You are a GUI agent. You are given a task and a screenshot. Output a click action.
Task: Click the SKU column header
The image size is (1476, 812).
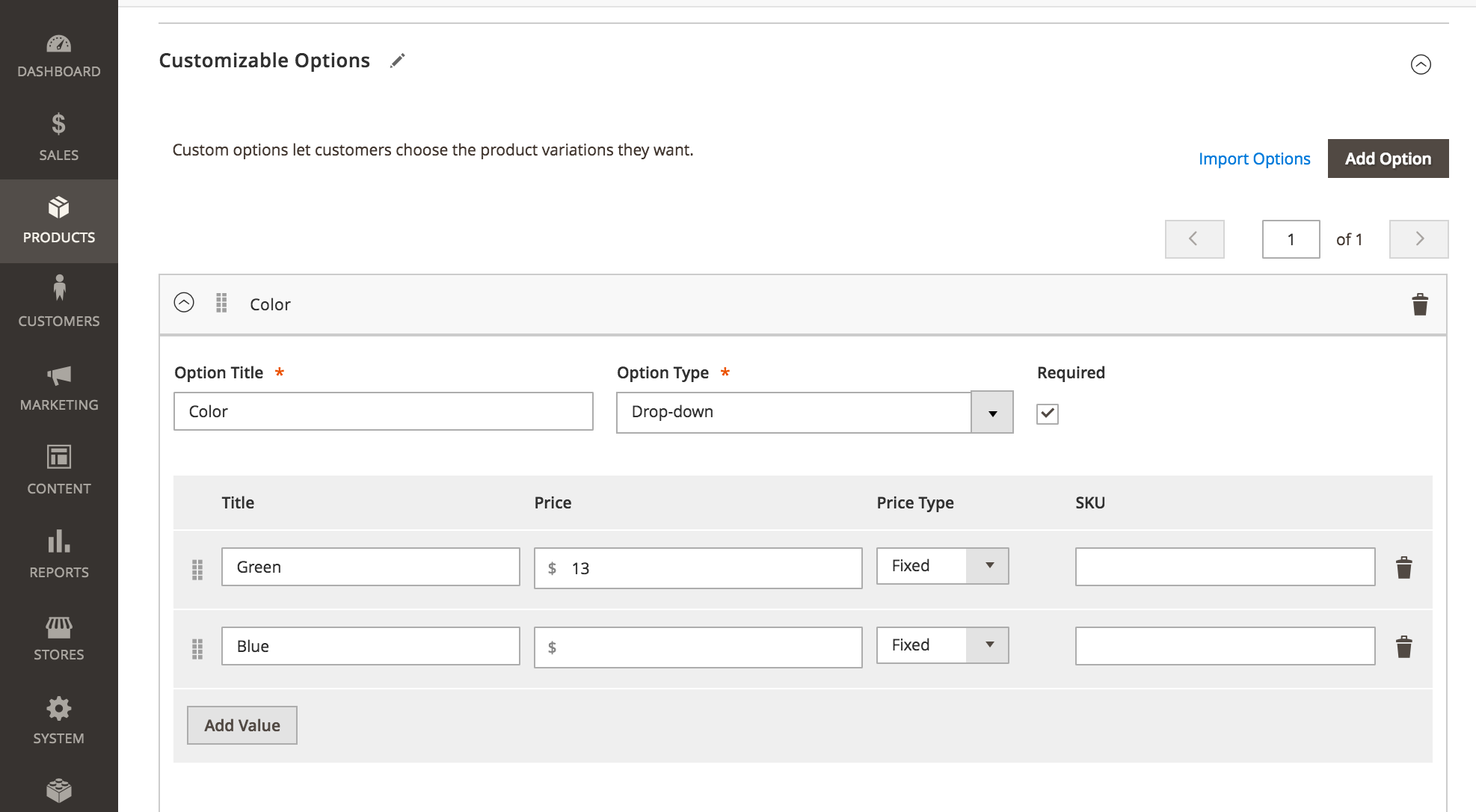point(1090,503)
